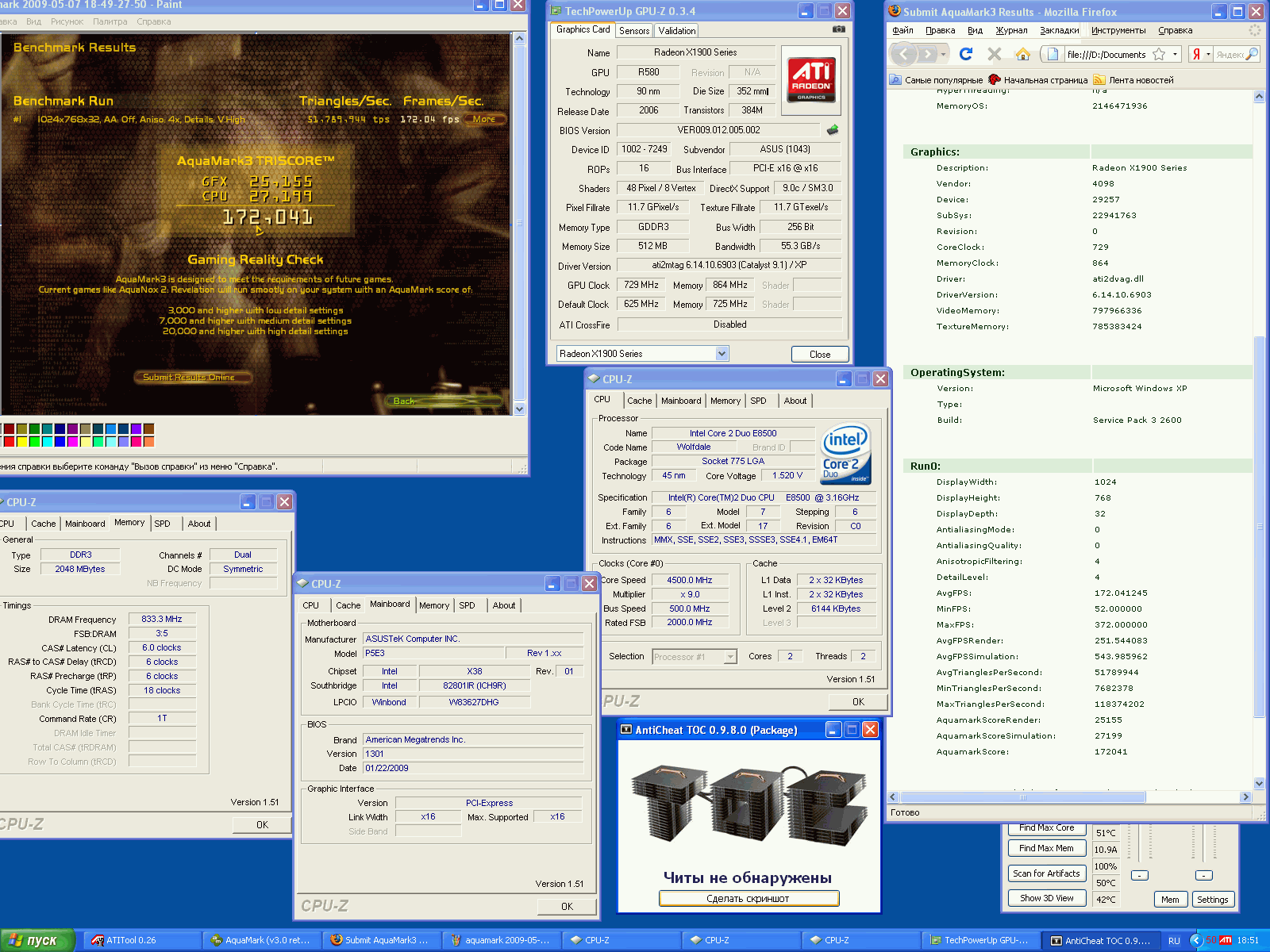This screenshot has width=1270, height=952.
Task: Open the Начальная страница bookmark
Action: [x=1037, y=80]
